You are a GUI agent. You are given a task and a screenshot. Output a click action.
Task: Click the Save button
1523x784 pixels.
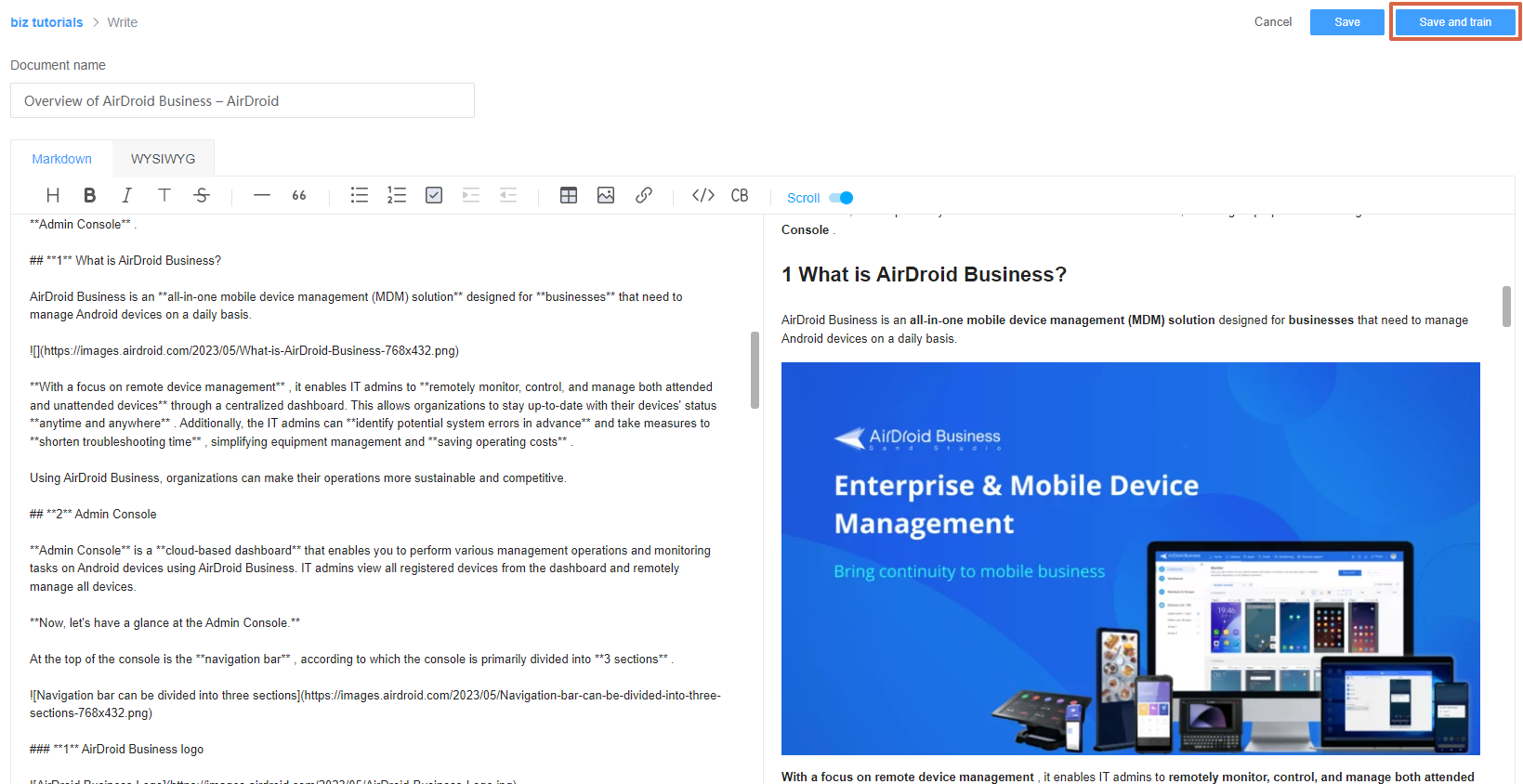point(1347,22)
